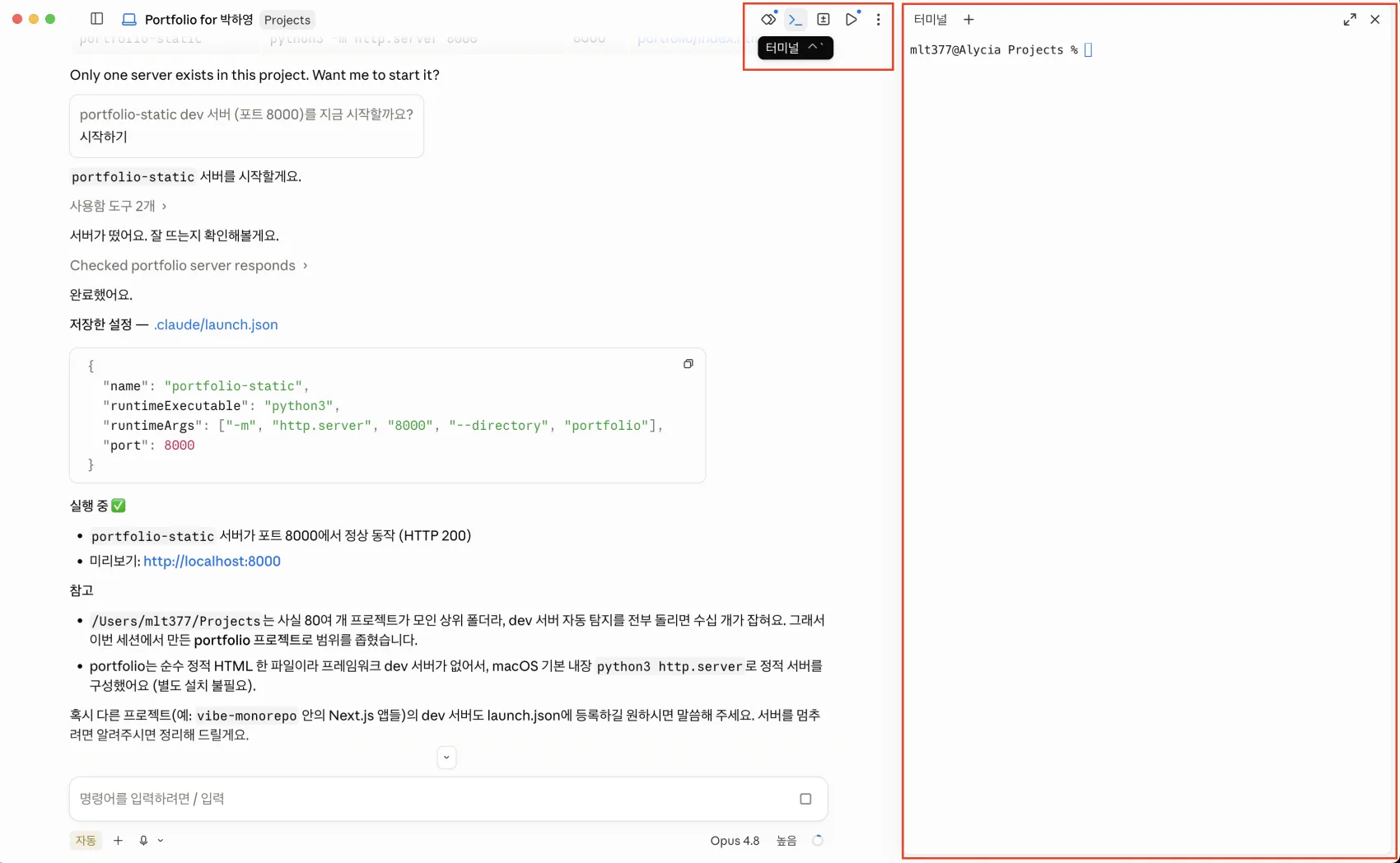Click the Portfolio for 박하영 title

click(x=198, y=19)
